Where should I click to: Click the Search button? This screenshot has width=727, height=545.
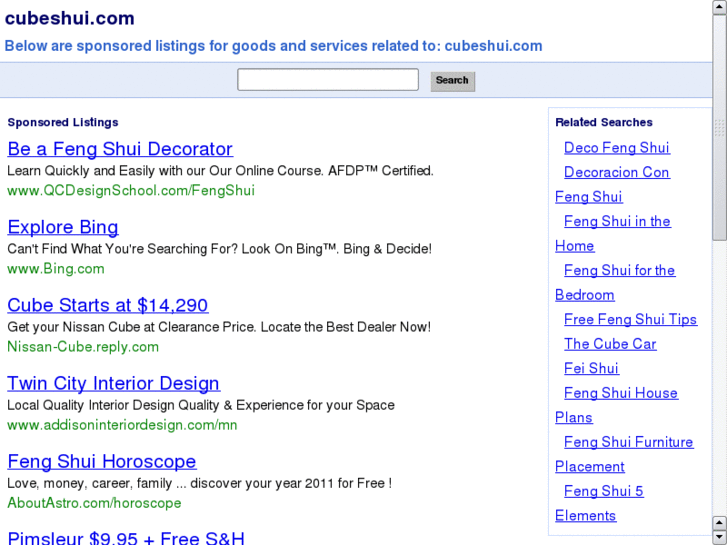(453, 81)
